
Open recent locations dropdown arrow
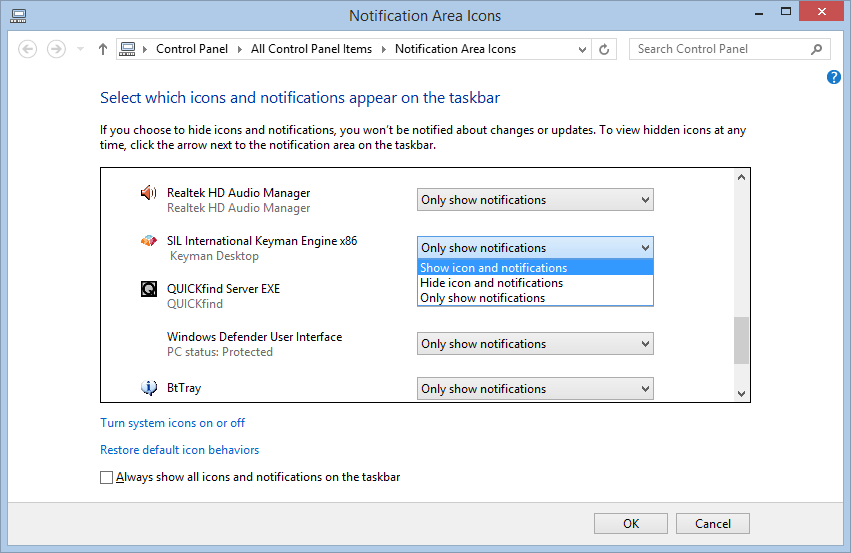80,49
